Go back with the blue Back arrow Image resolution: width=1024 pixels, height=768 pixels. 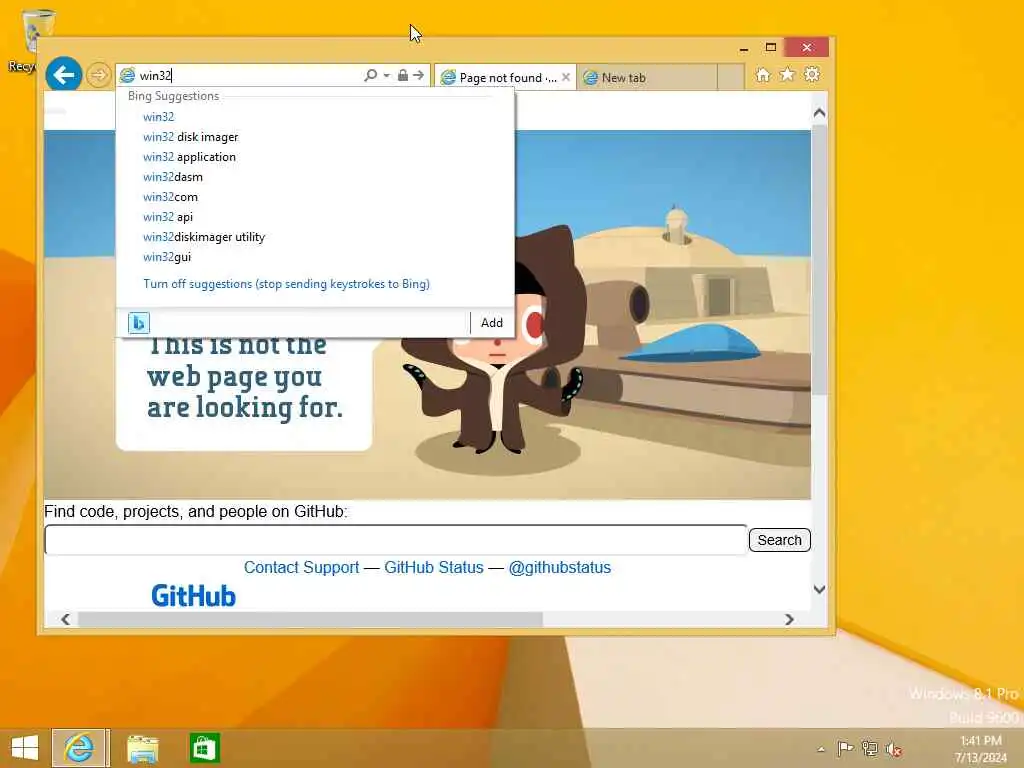[63, 75]
